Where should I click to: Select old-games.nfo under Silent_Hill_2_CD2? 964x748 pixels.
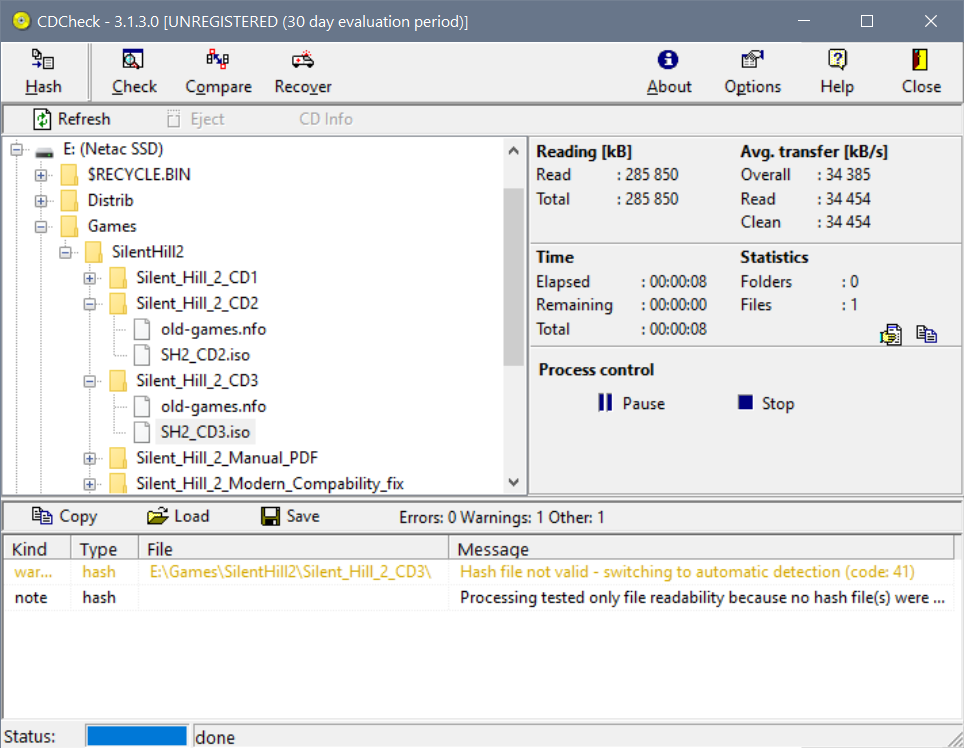[213, 329]
